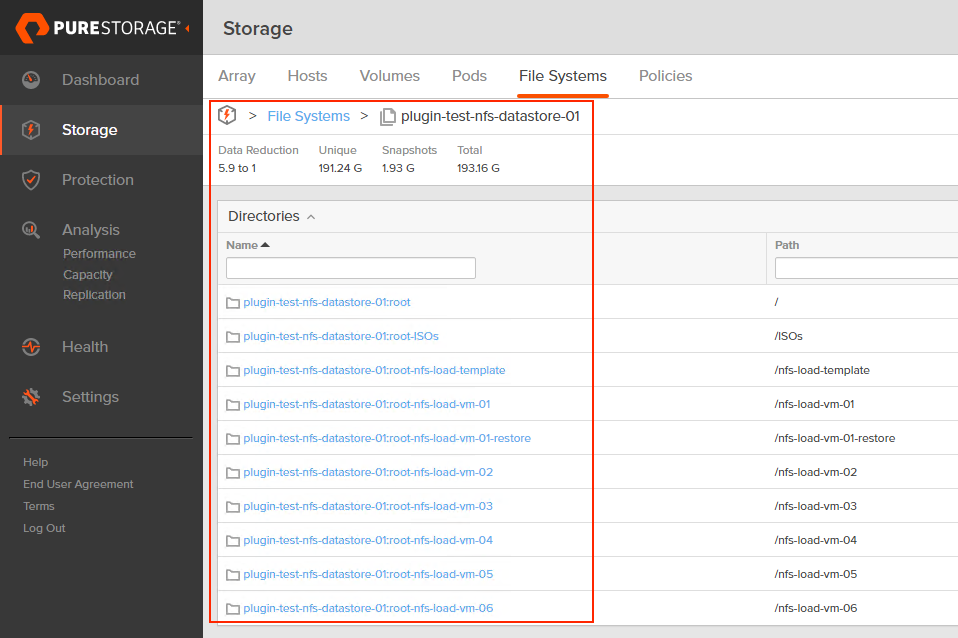Open the Policies tab
This screenshot has height=638, width=958.
pyautogui.click(x=665, y=76)
